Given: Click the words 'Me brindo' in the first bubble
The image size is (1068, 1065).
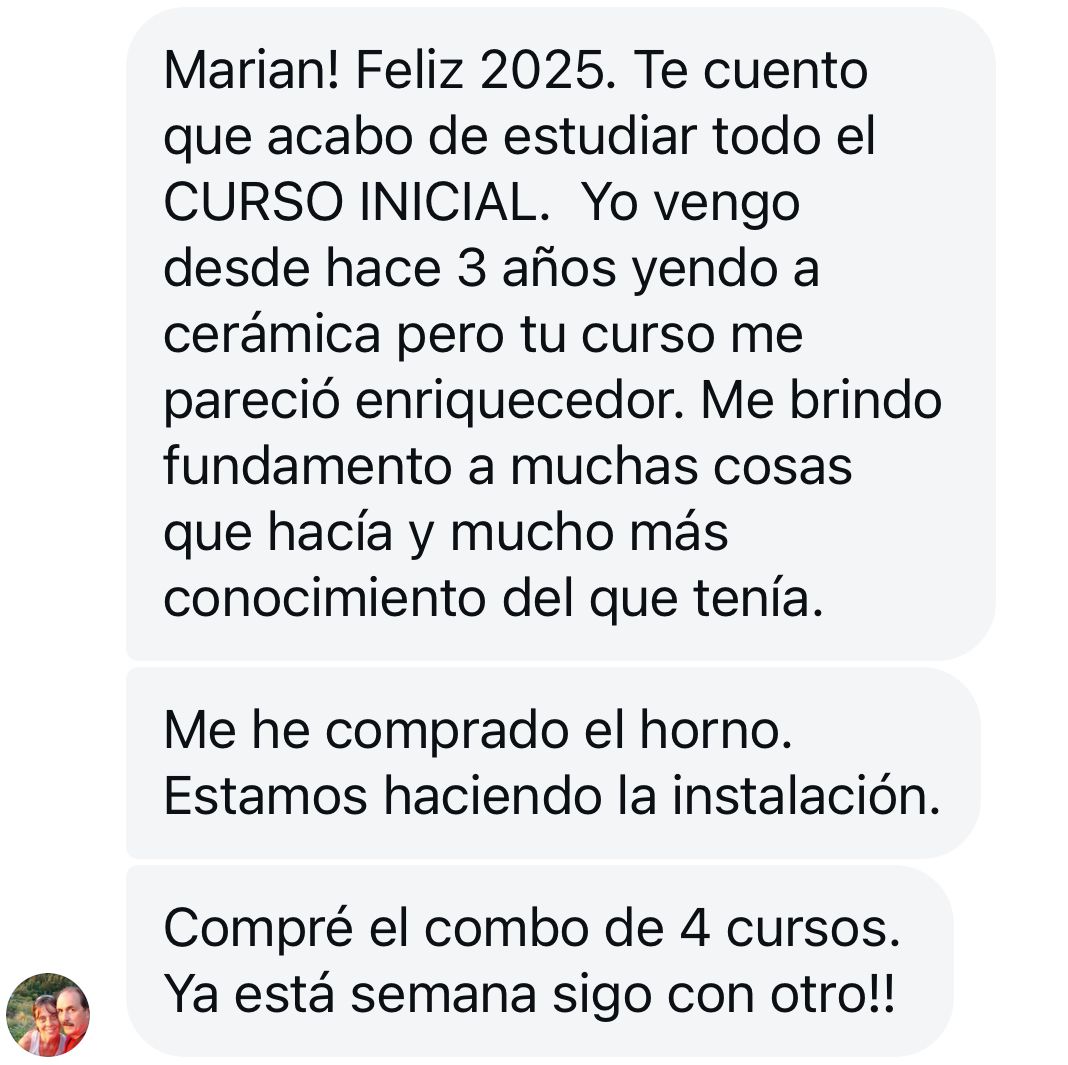Looking at the screenshot, I should click(821, 400).
